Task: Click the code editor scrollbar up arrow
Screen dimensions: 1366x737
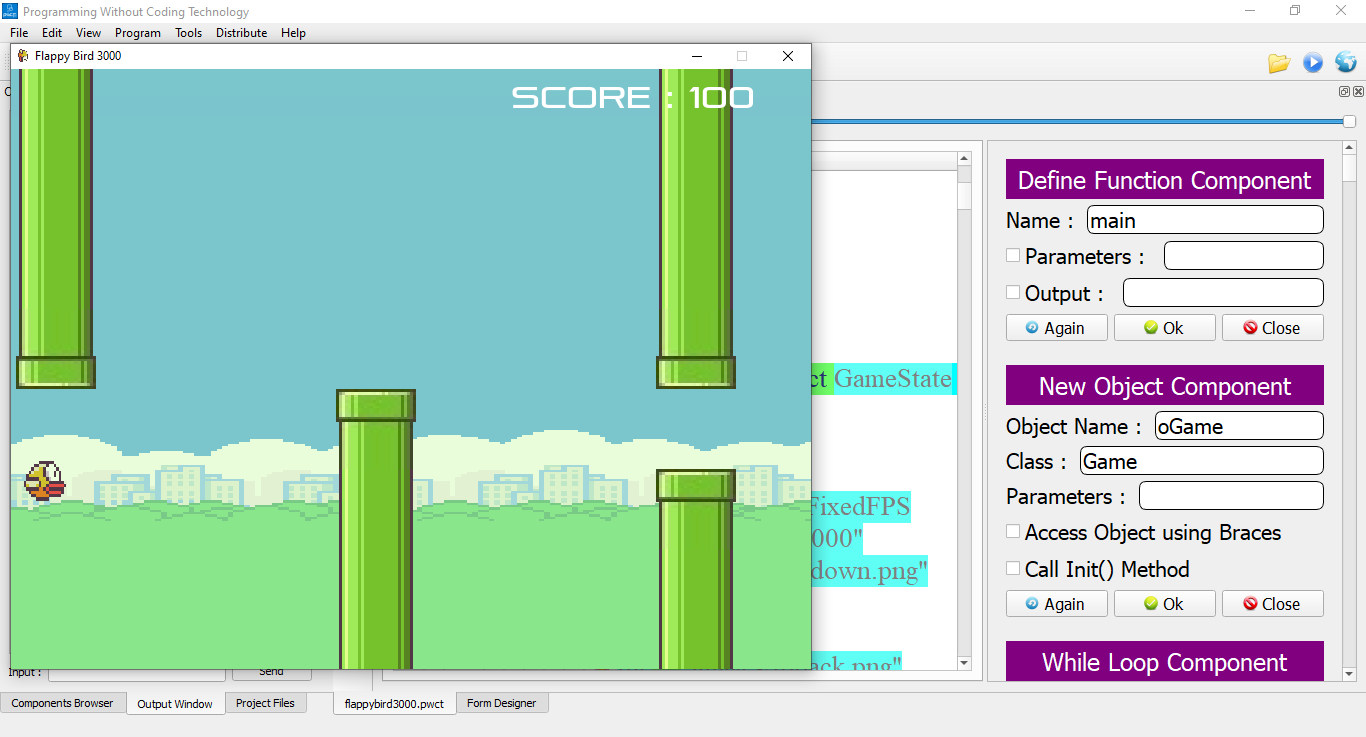Action: pyautogui.click(x=964, y=159)
